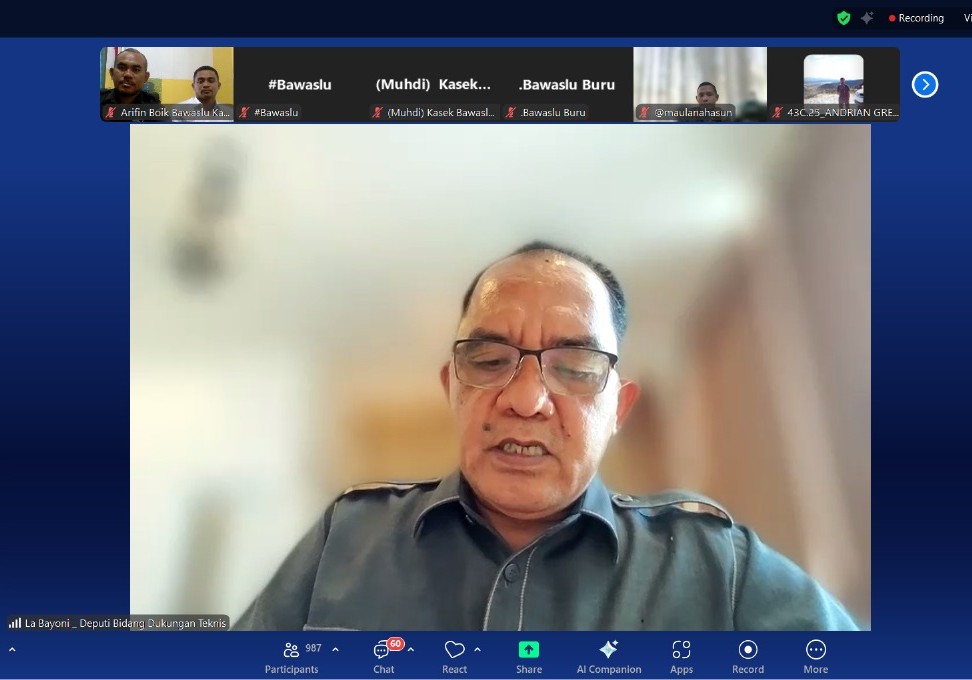This screenshot has height=680, width=972.
Task: Click the "Arifin Boik Bawaslu Ka..." name label
Action: (175, 112)
